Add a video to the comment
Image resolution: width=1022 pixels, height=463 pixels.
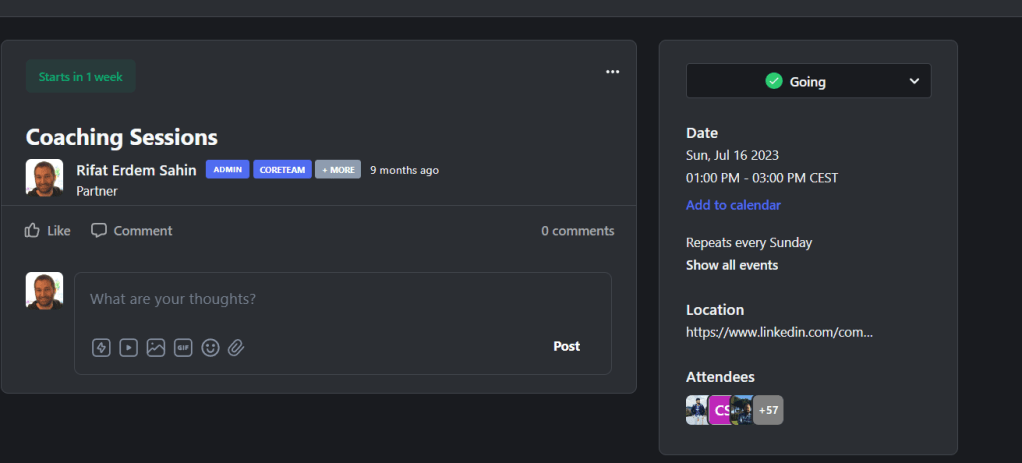128,348
